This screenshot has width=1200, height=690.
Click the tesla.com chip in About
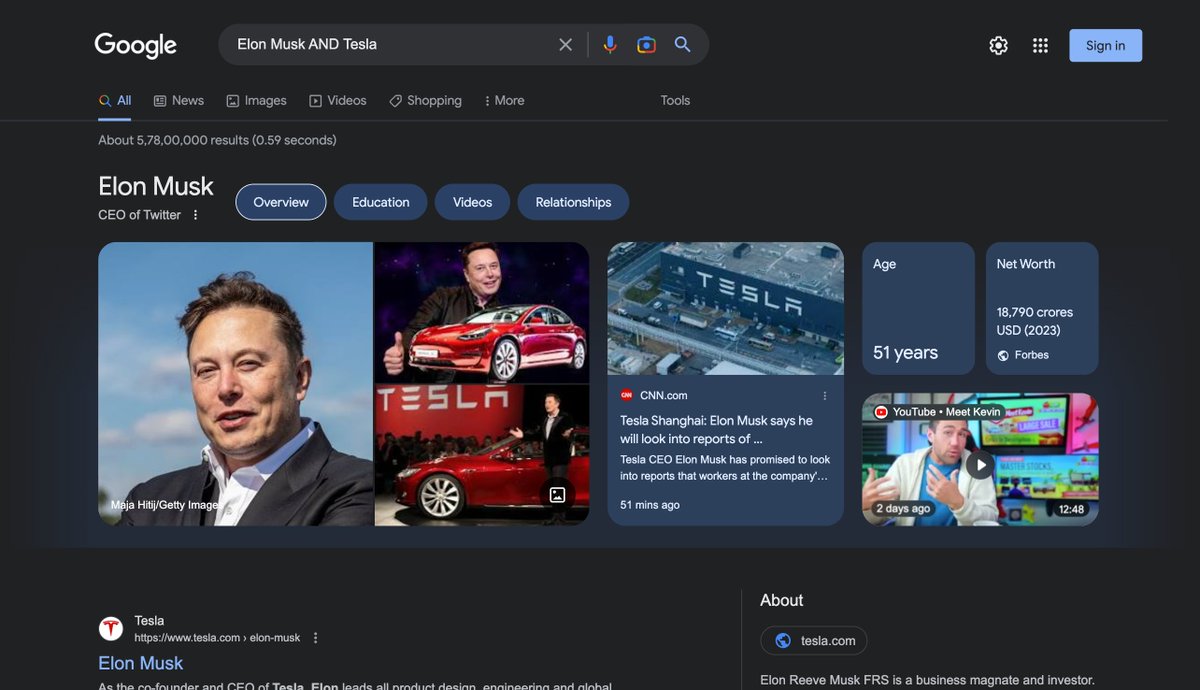pos(814,641)
